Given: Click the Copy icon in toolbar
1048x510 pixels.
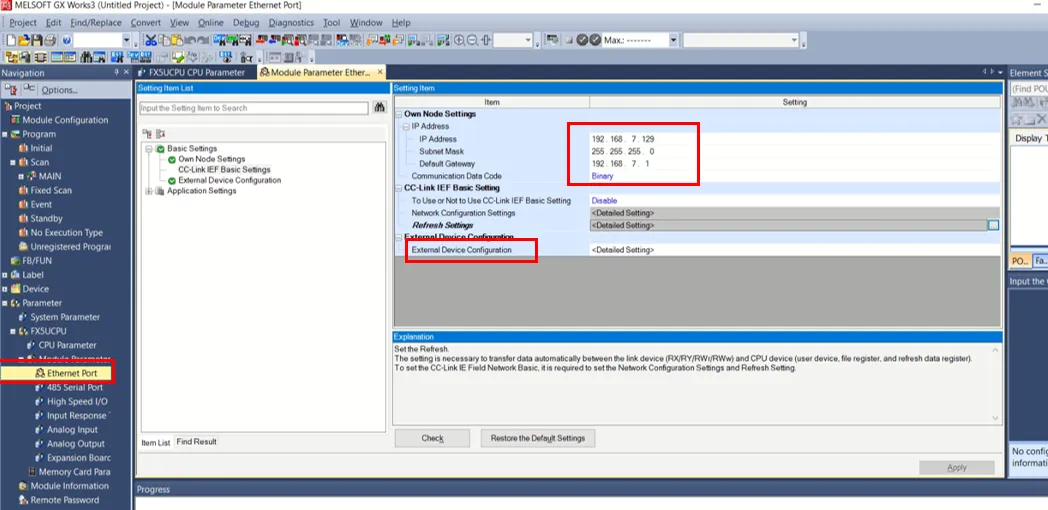Looking at the screenshot, I should click(x=164, y=40).
